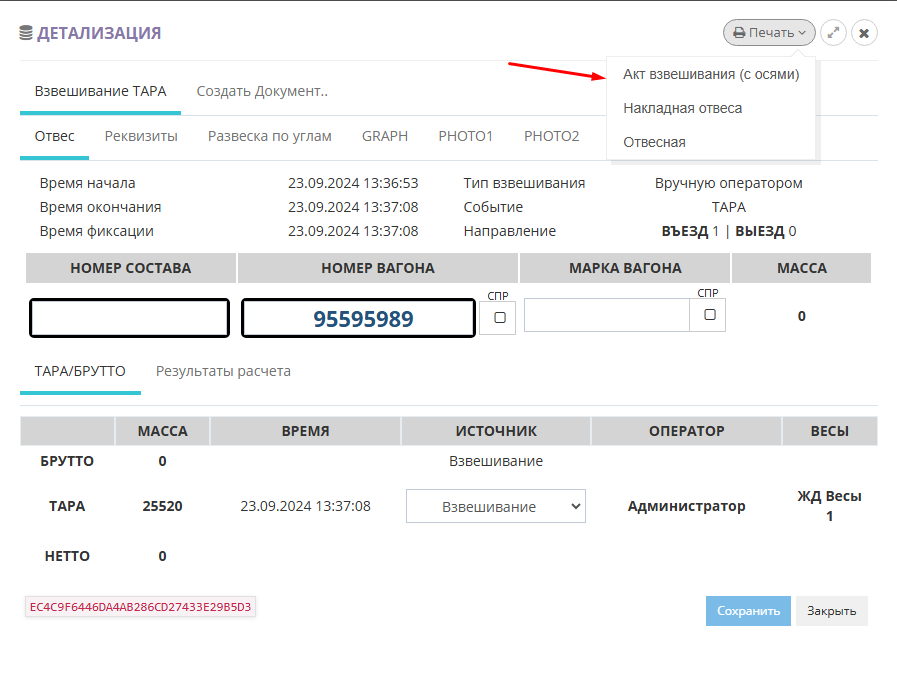Show the PHOTO2 tab
This screenshot has width=897, height=675.
pyautogui.click(x=551, y=136)
